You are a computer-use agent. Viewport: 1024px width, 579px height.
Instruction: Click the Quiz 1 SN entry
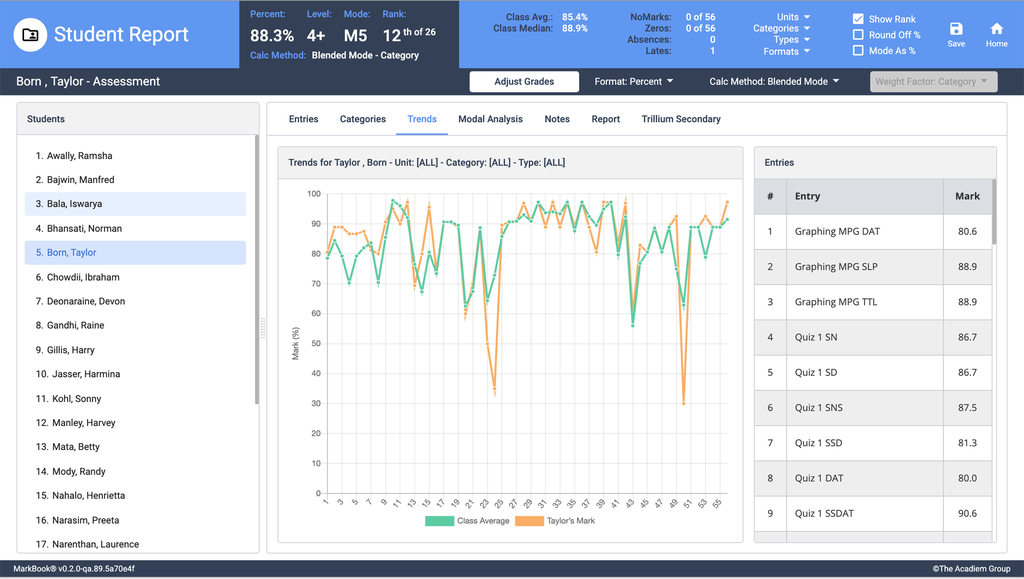(x=872, y=337)
